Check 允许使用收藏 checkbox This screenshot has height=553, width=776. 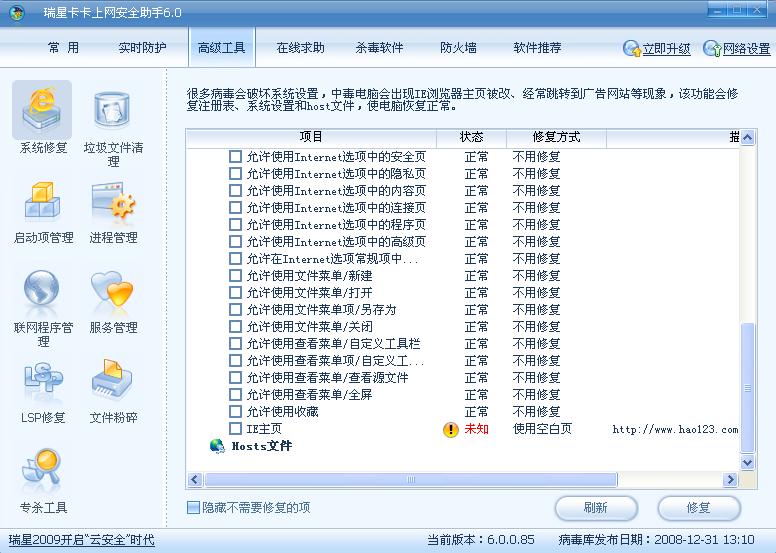[x=236, y=411]
